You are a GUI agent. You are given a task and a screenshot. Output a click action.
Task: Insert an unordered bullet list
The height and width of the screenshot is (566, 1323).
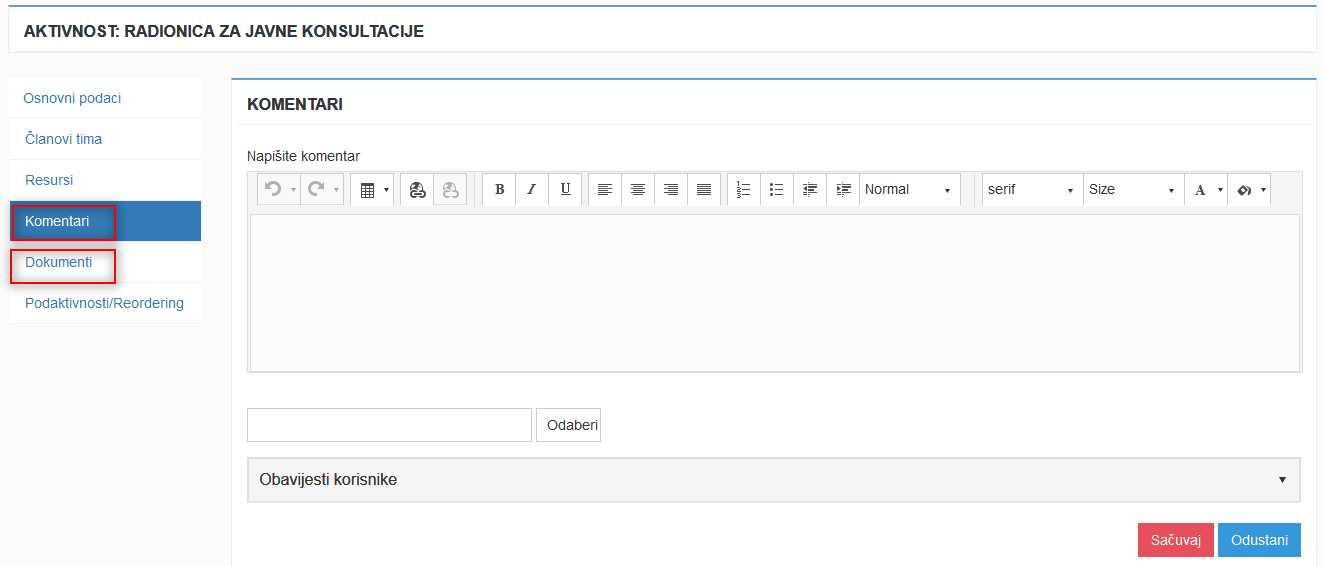point(777,189)
